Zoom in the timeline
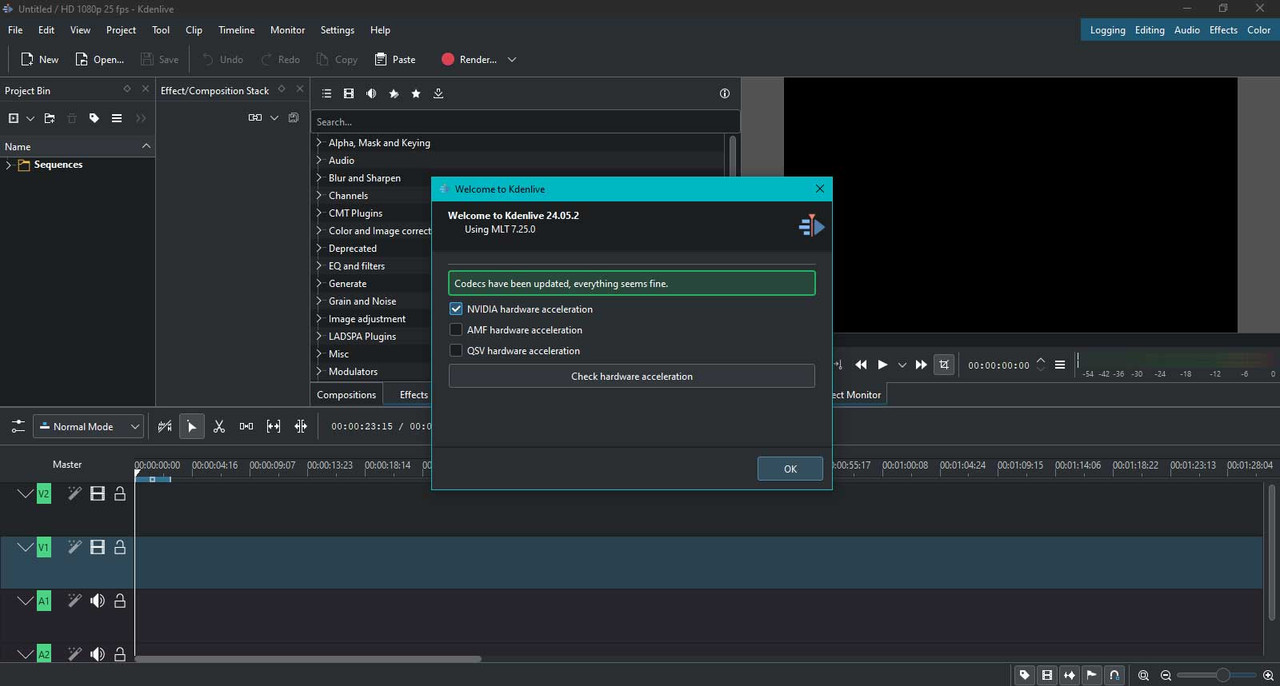1280x686 pixels. (x=1268, y=676)
